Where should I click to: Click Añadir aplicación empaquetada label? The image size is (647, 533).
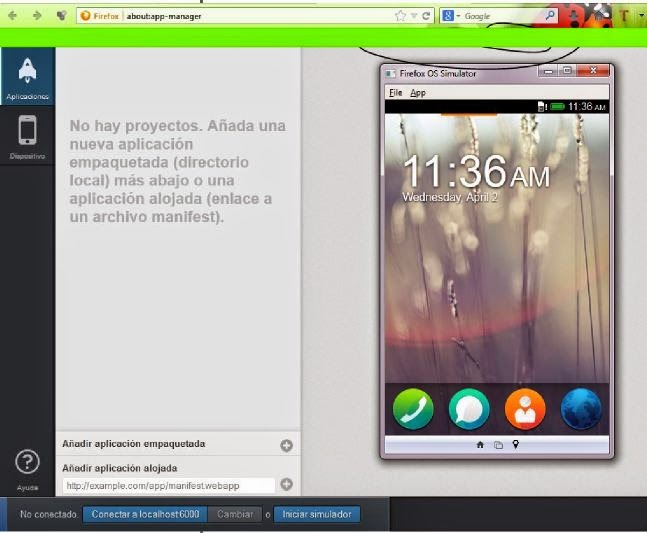pyautogui.click(x=134, y=444)
